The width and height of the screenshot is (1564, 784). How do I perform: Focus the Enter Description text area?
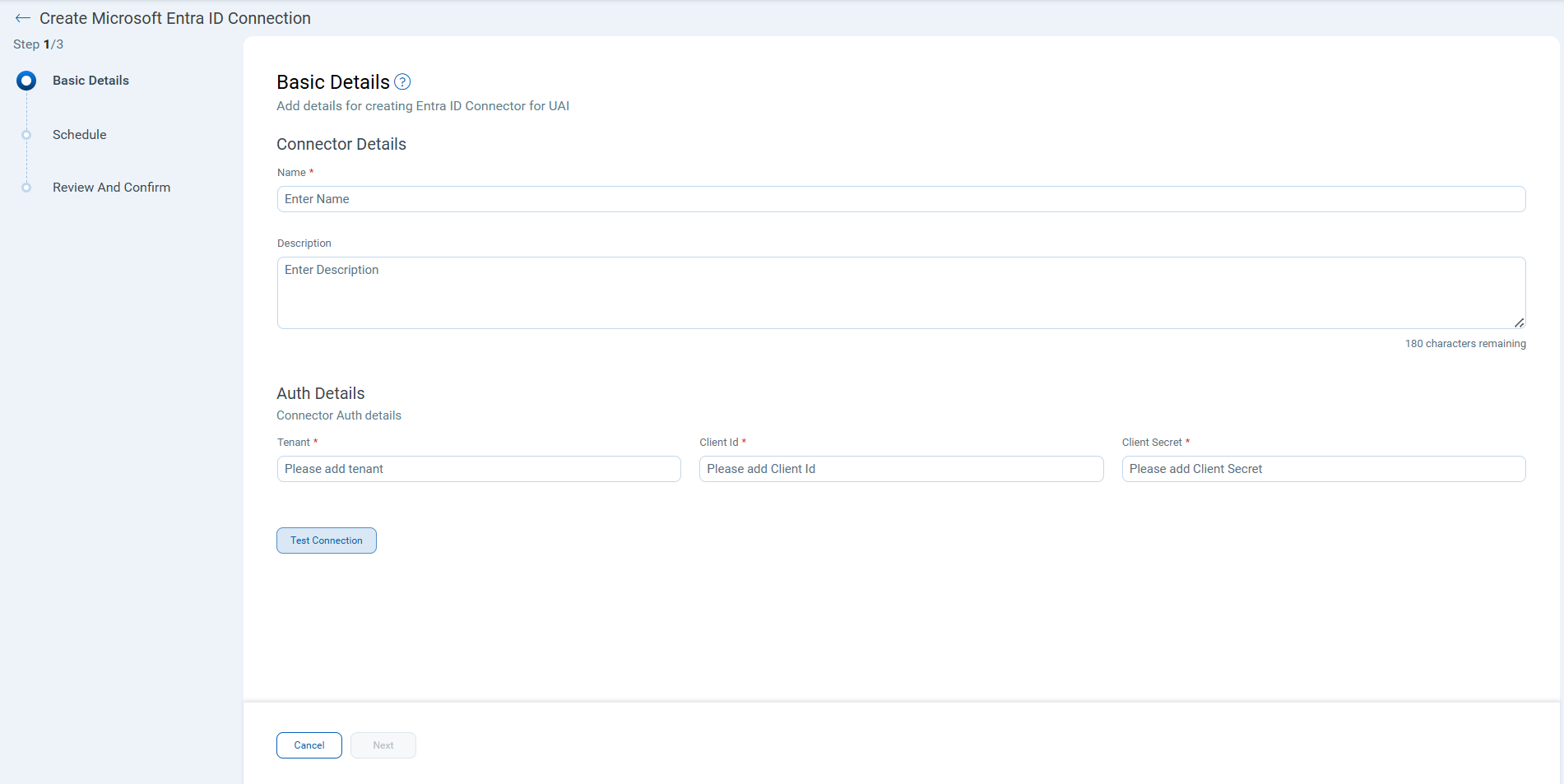click(x=902, y=293)
